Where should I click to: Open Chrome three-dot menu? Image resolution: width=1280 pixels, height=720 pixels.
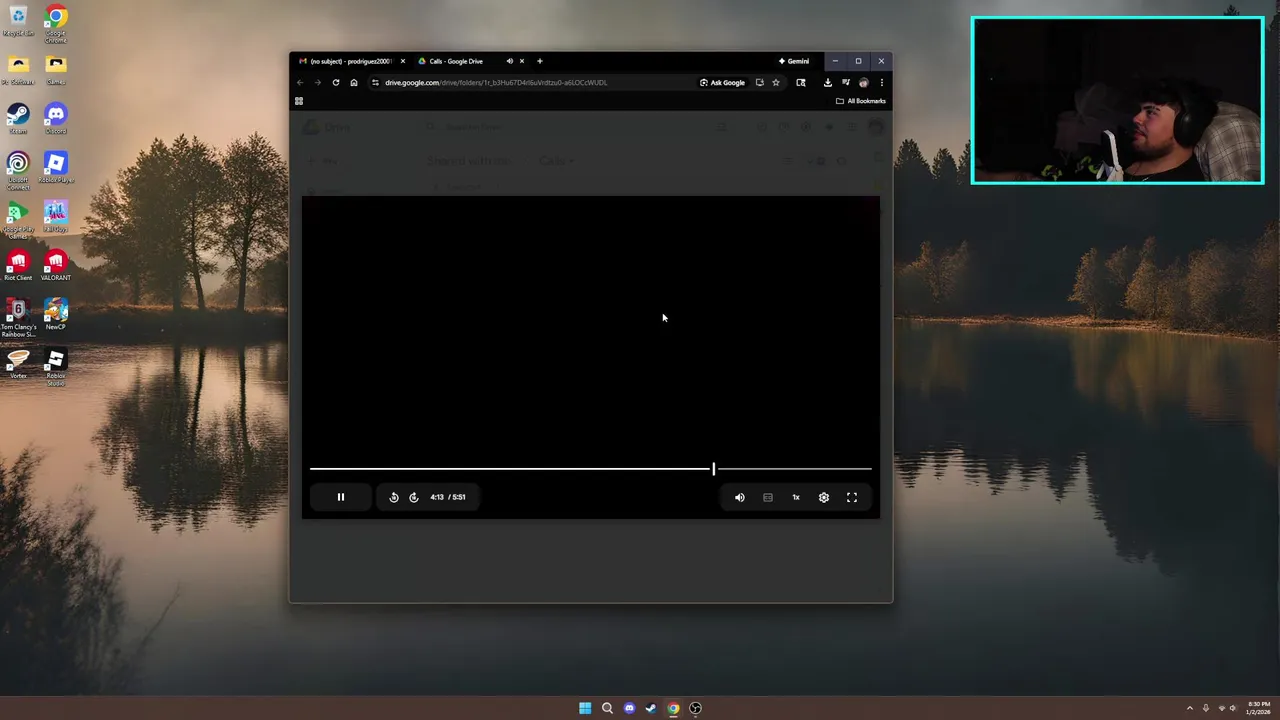pyautogui.click(x=881, y=82)
